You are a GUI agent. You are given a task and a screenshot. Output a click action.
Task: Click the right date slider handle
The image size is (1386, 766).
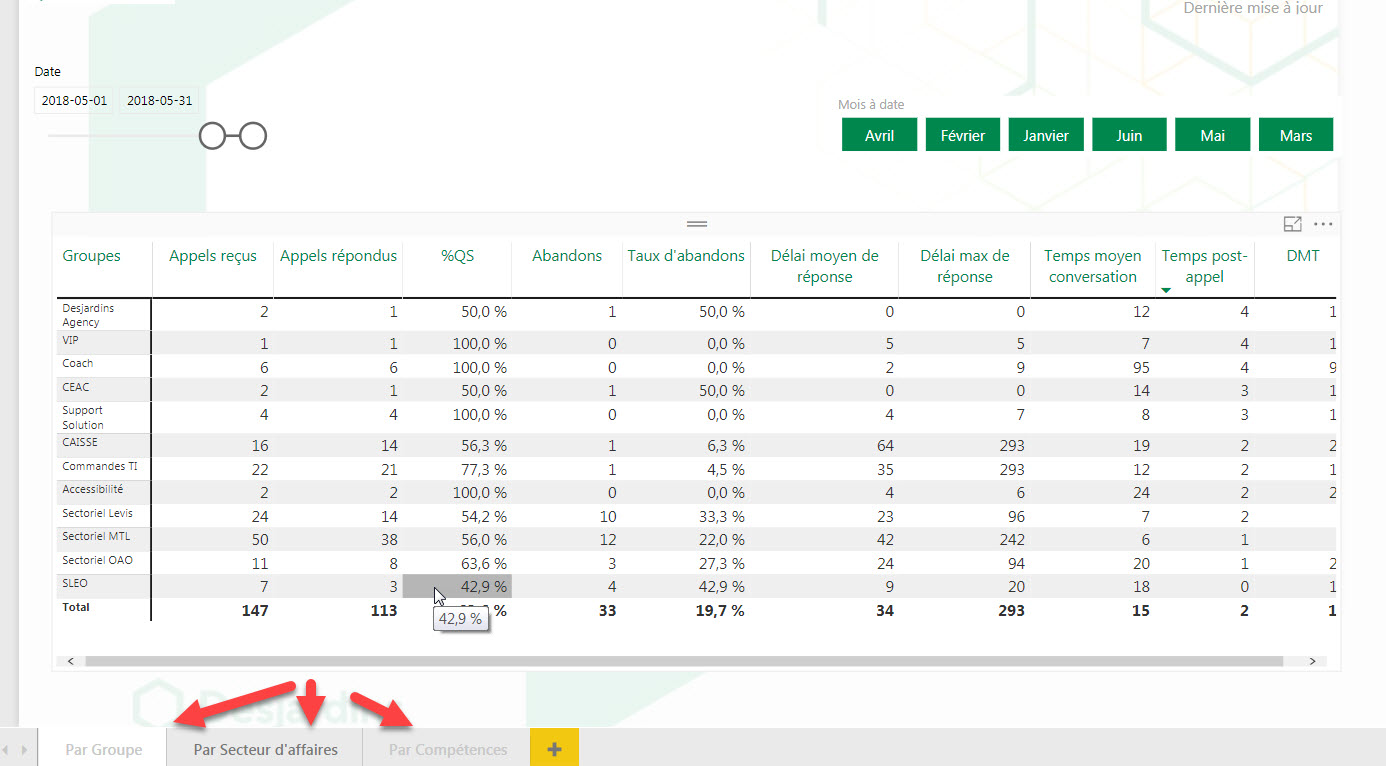253,135
